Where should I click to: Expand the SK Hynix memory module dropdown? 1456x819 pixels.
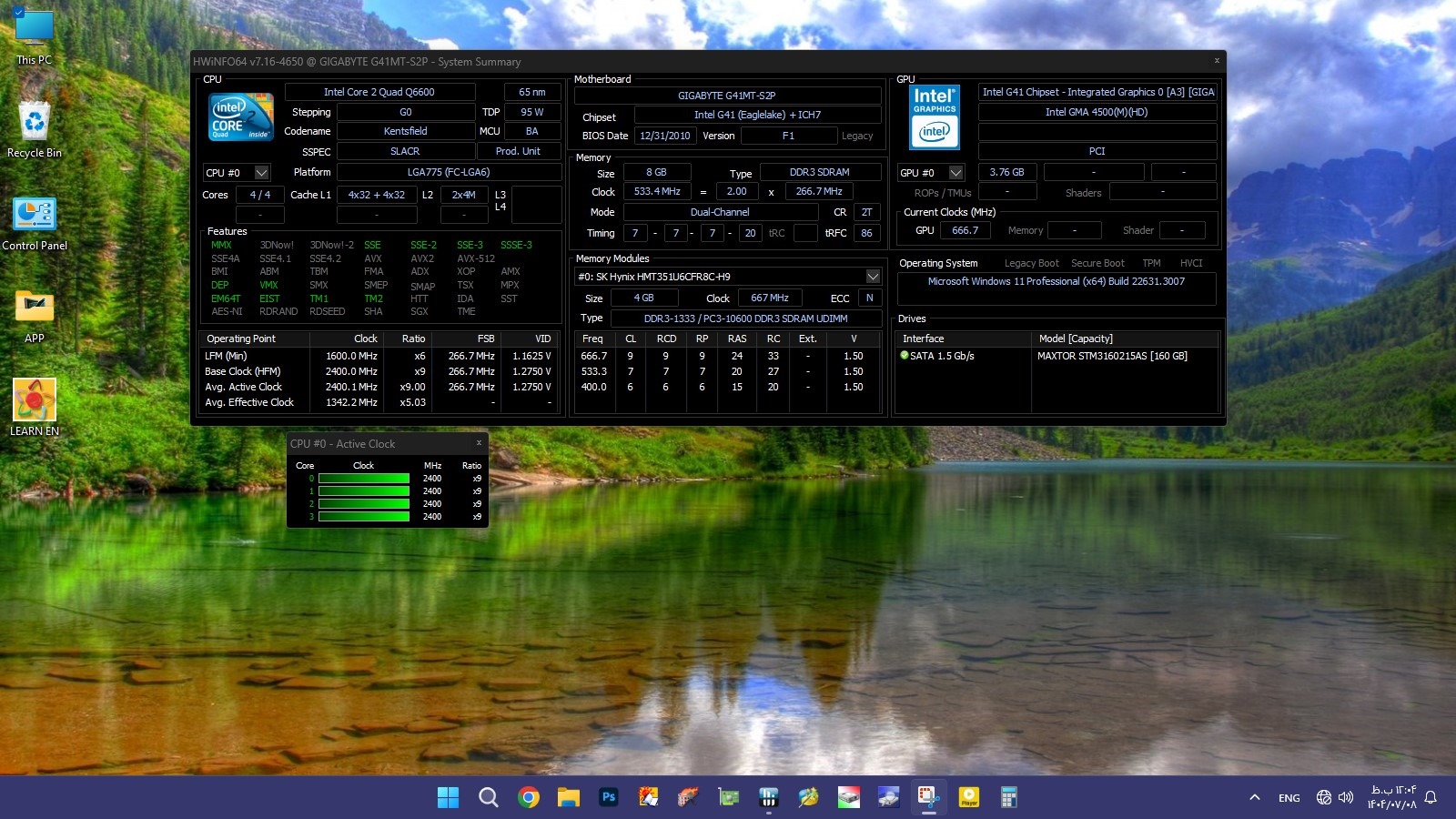872,277
